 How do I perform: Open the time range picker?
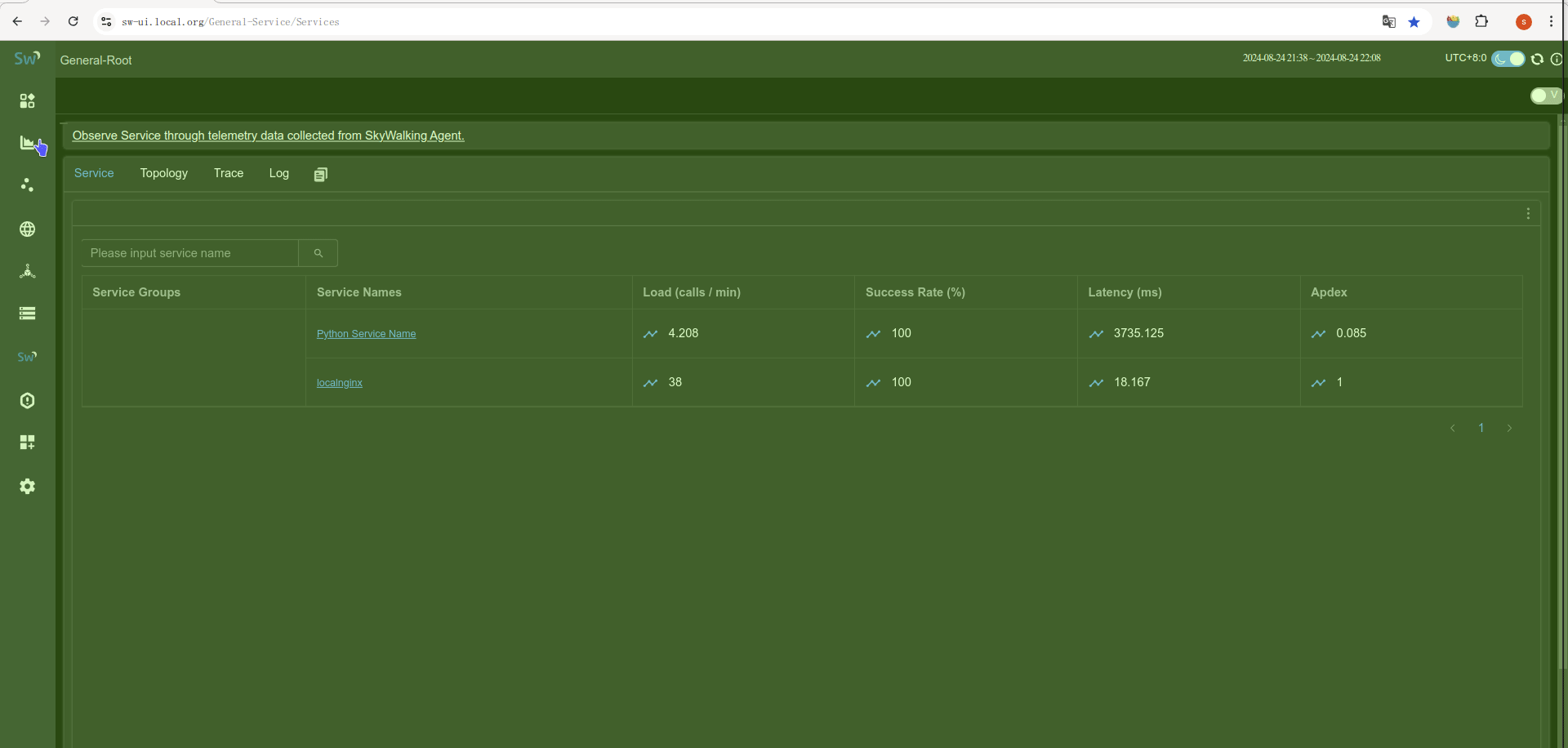point(1312,58)
